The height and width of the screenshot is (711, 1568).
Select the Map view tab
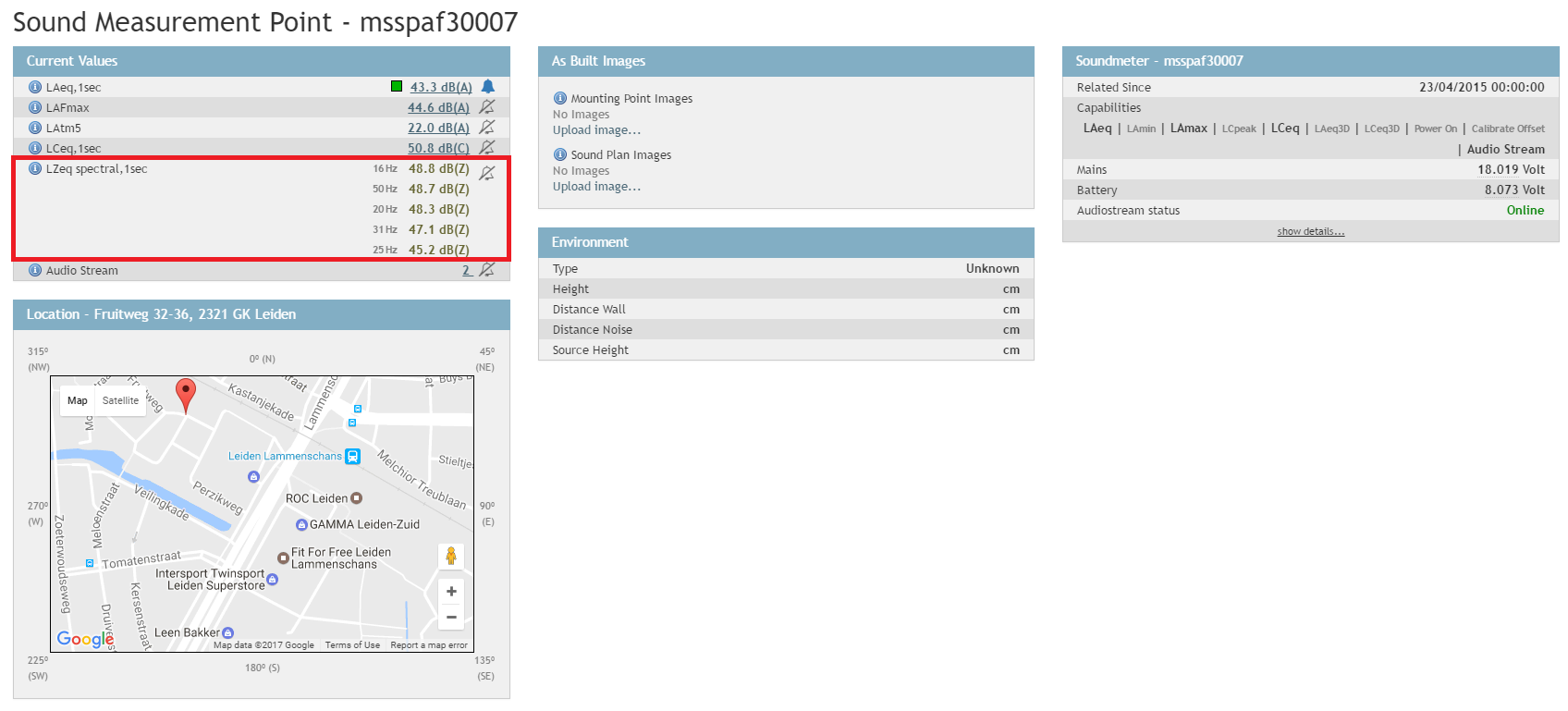[78, 400]
